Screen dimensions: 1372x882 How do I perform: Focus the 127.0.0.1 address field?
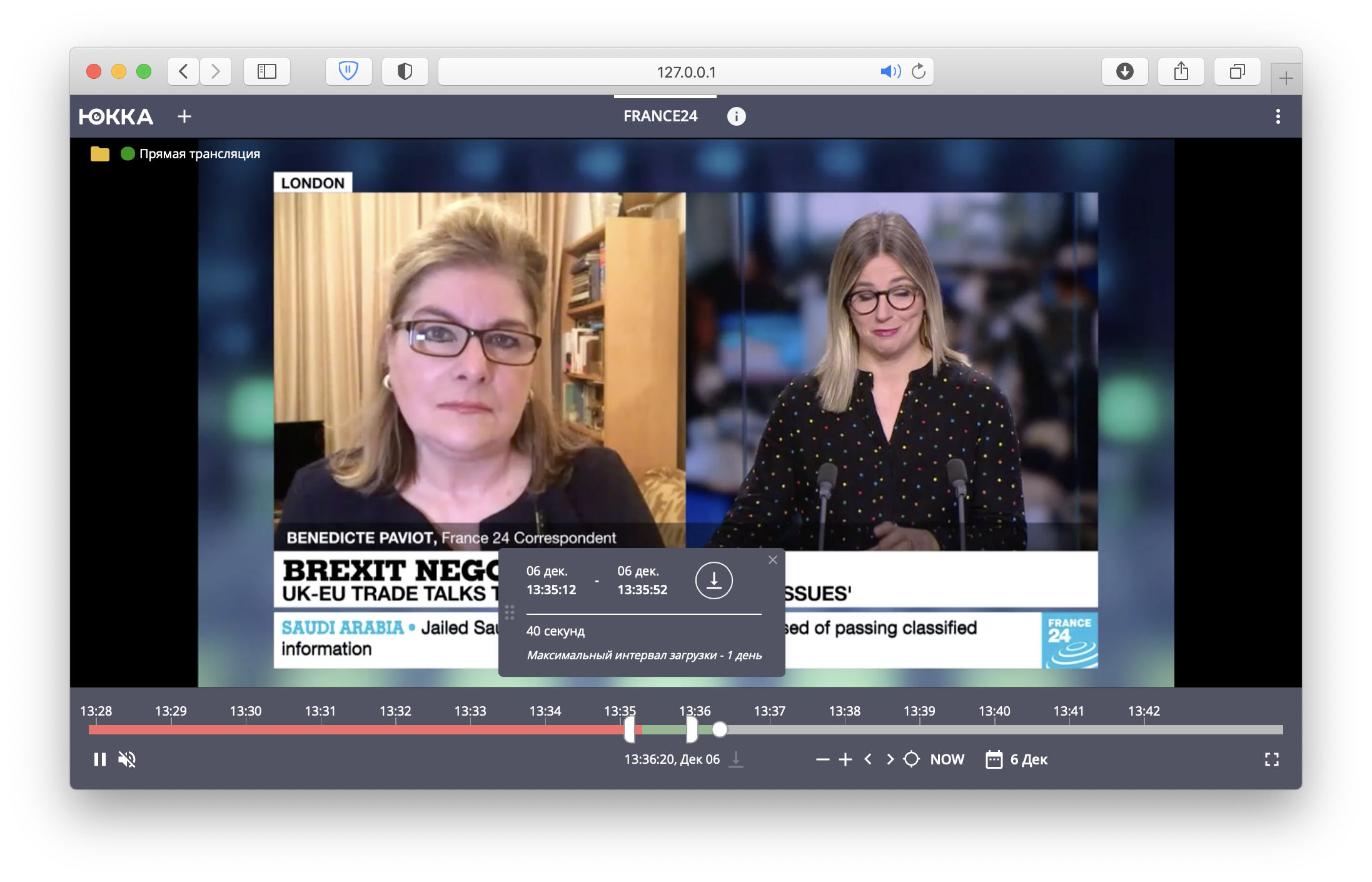pos(686,71)
